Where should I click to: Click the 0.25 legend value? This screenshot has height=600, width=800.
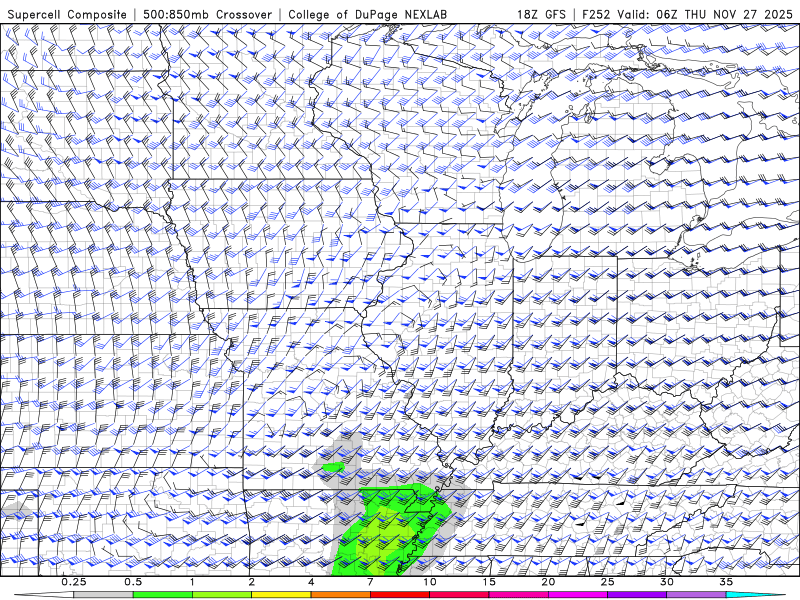[x=74, y=582]
